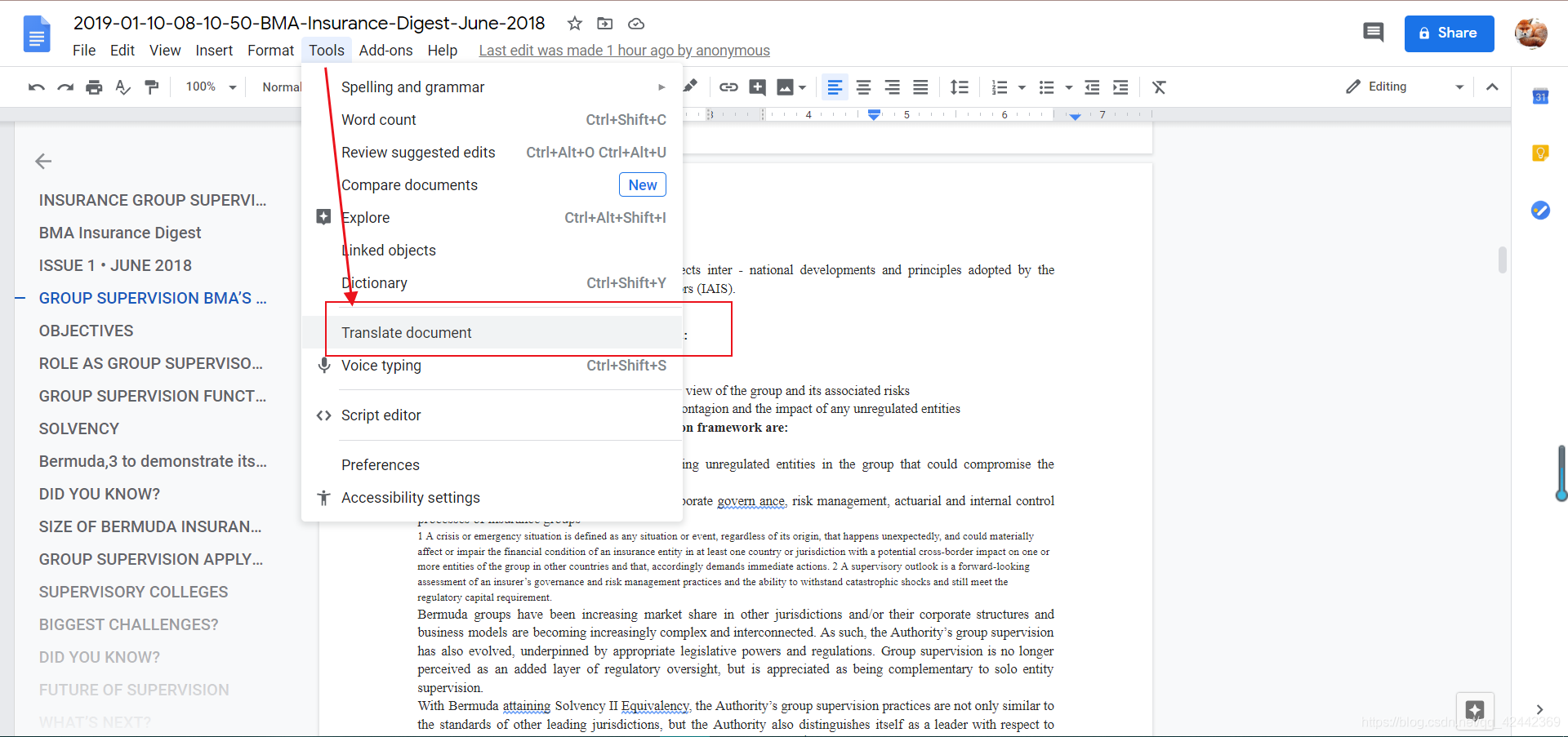Image resolution: width=1568 pixels, height=737 pixels.
Task: Open Google Tasks side panel icon
Action: pyautogui.click(x=1540, y=210)
